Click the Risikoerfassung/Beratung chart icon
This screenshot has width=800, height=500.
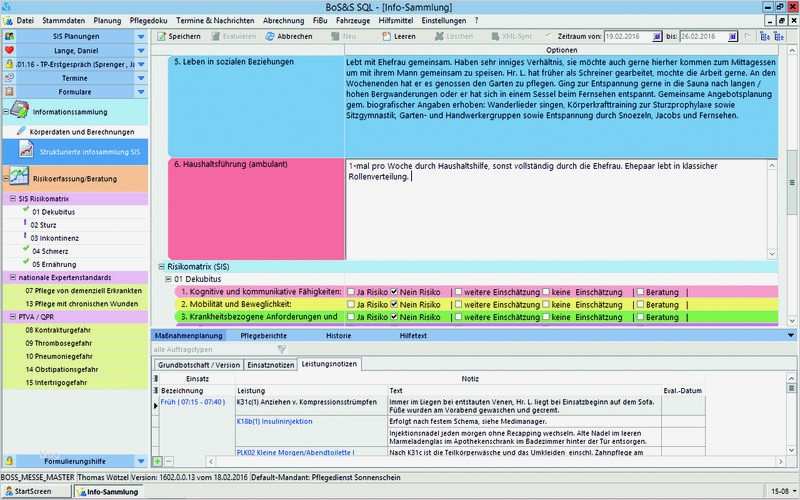point(19,176)
